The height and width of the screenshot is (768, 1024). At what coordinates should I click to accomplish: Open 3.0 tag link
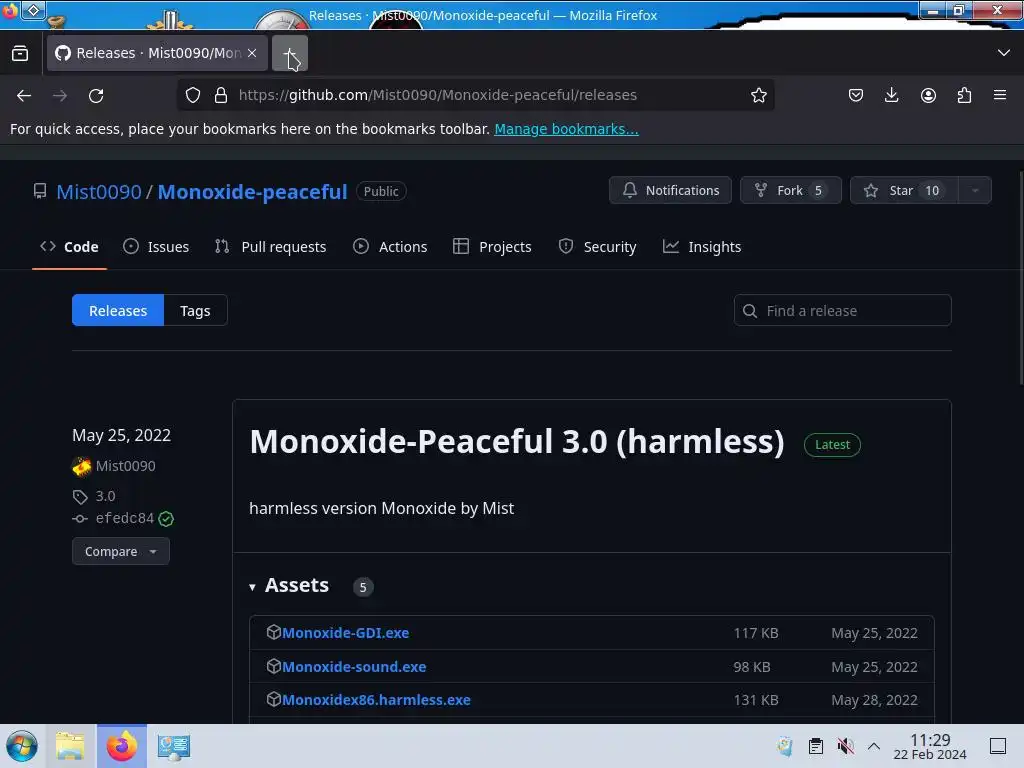coord(105,496)
